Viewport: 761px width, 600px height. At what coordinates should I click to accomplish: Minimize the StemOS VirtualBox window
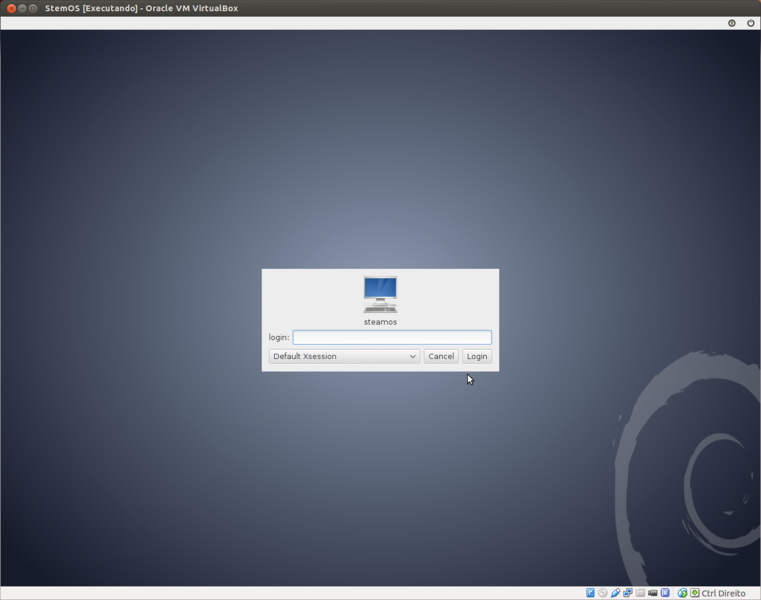(x=22, y=8)
